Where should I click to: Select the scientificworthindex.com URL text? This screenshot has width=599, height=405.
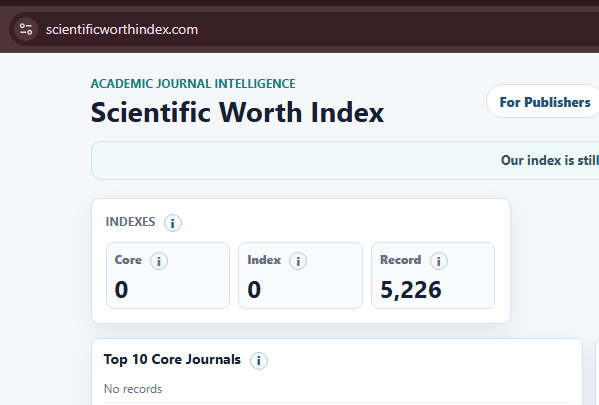tap(122, 30)
